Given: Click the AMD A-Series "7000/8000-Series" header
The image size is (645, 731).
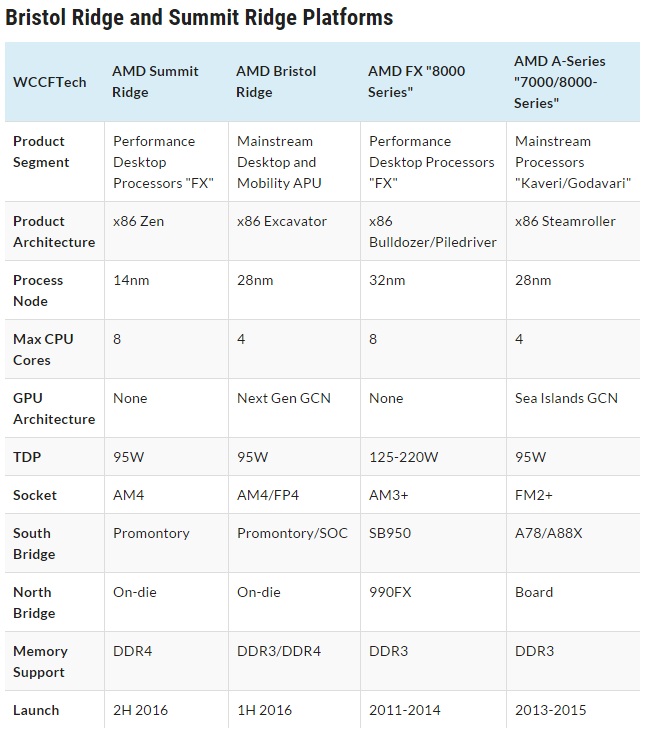Looking at the screenshot, I should point(559,81).
